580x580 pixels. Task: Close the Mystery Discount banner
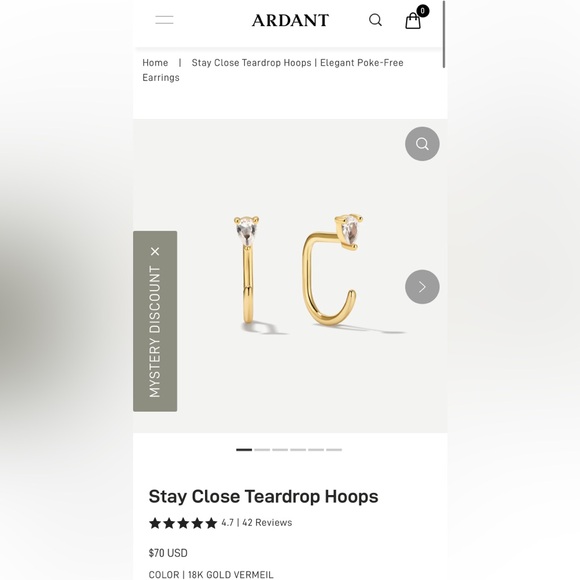pos(155,252)
